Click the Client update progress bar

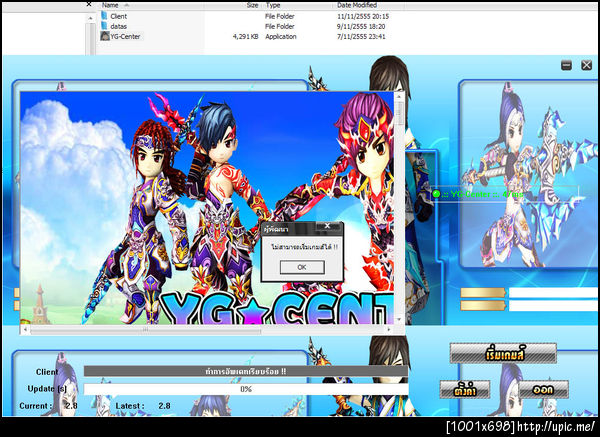(246, 371)
